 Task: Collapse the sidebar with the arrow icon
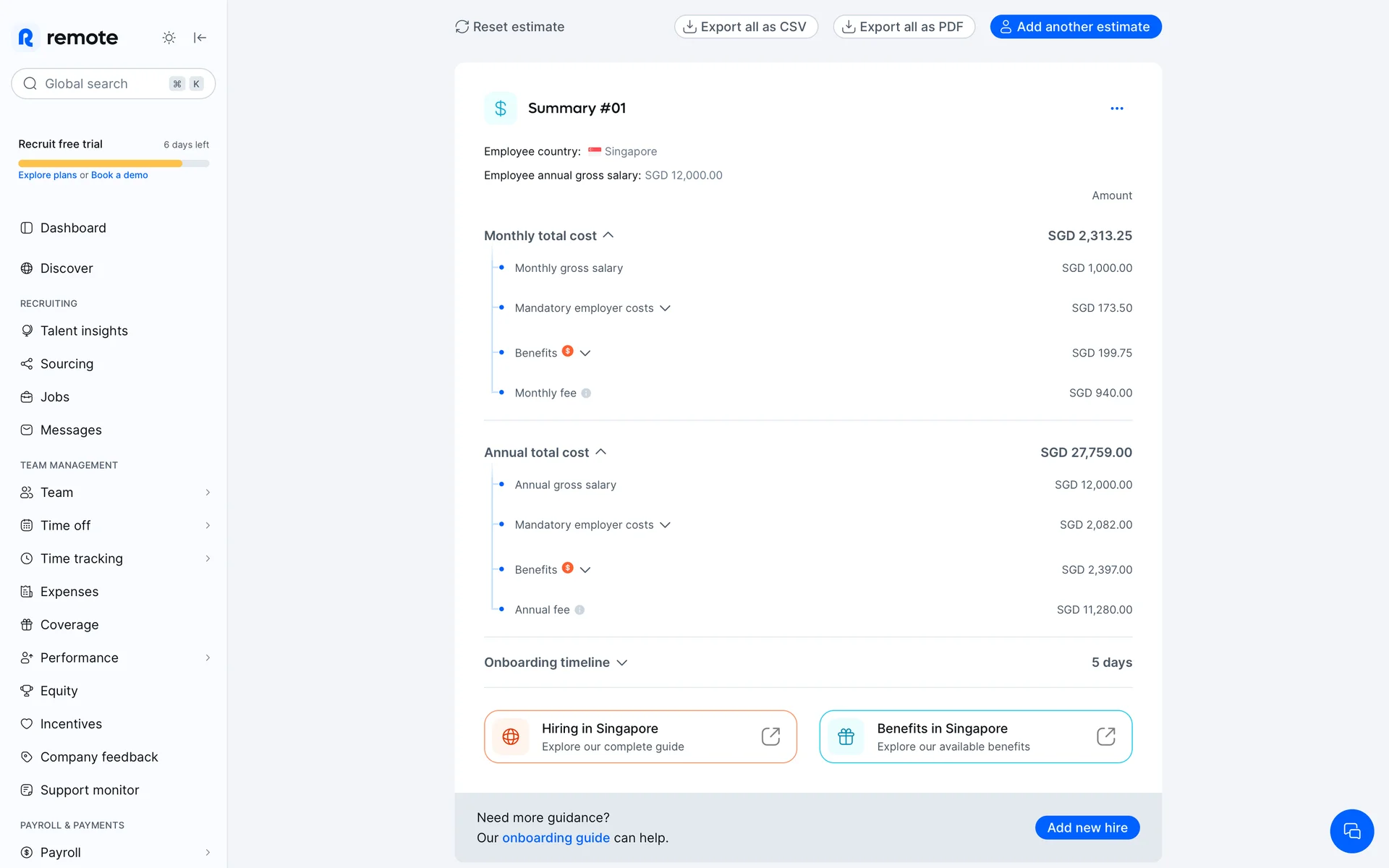[200, 38]
